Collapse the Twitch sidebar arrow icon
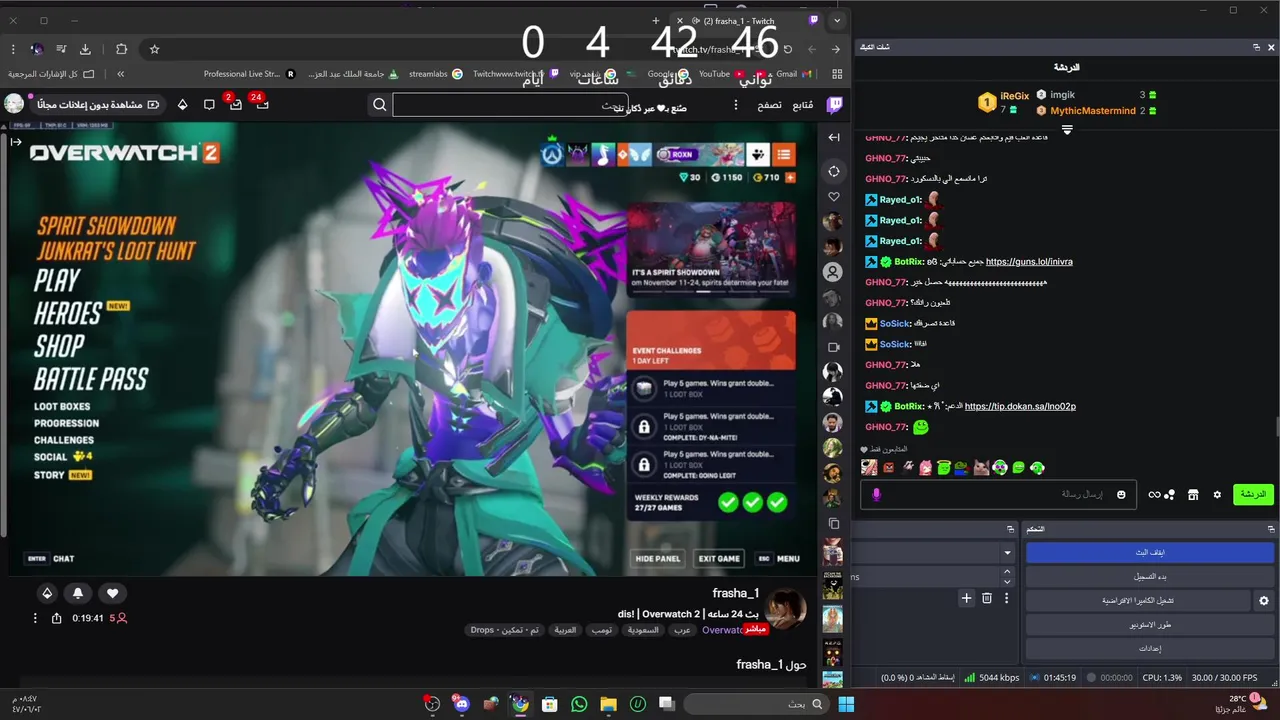The width and height of the screenshot is (1280, 720). (834, 137)
